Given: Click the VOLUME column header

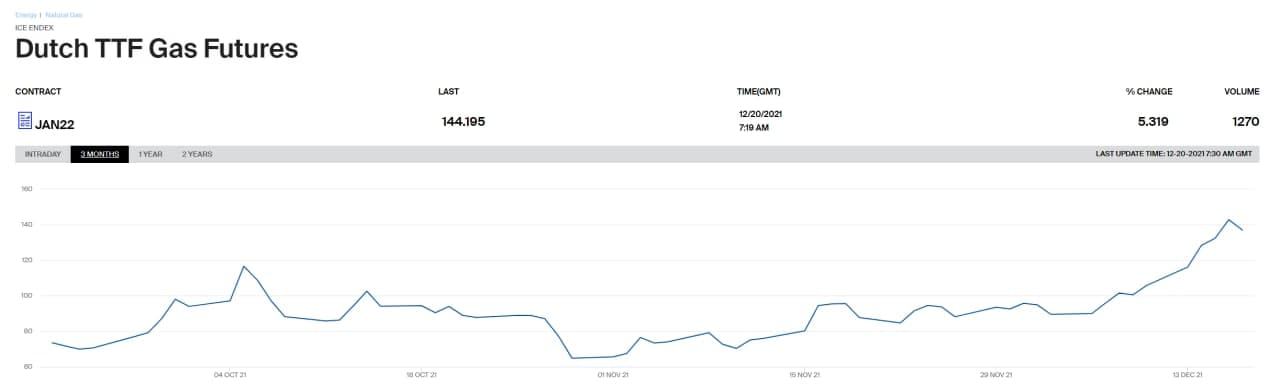Looking at the screenshot, I should 1242,92.
